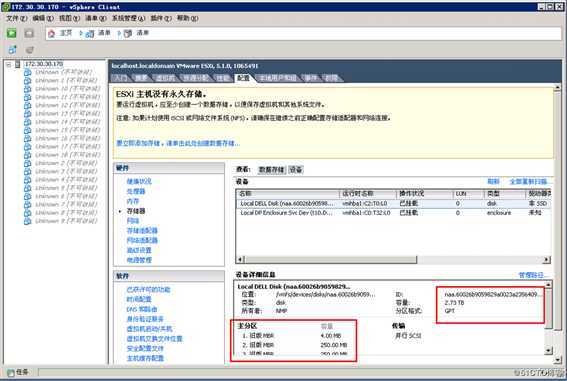The height and width of the screenshot is (381, 567).
Task: Click the VM icon of Unknown 10
Action: coord(27,89)
